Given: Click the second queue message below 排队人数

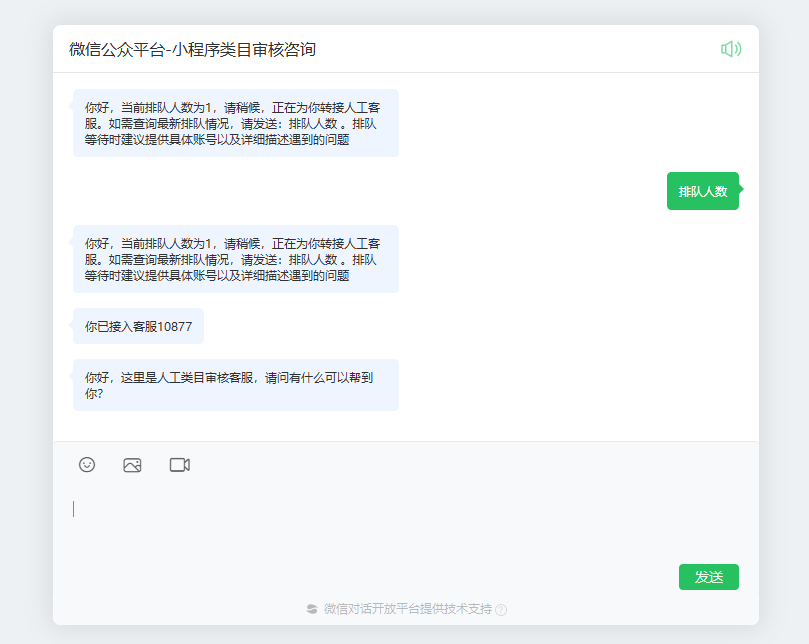Looking at the screenshot, I should pos(236,259).
